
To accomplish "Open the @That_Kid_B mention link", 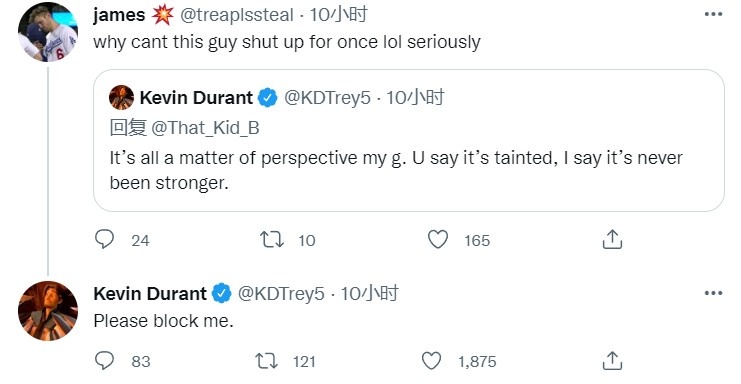I will tap(205, 128).
